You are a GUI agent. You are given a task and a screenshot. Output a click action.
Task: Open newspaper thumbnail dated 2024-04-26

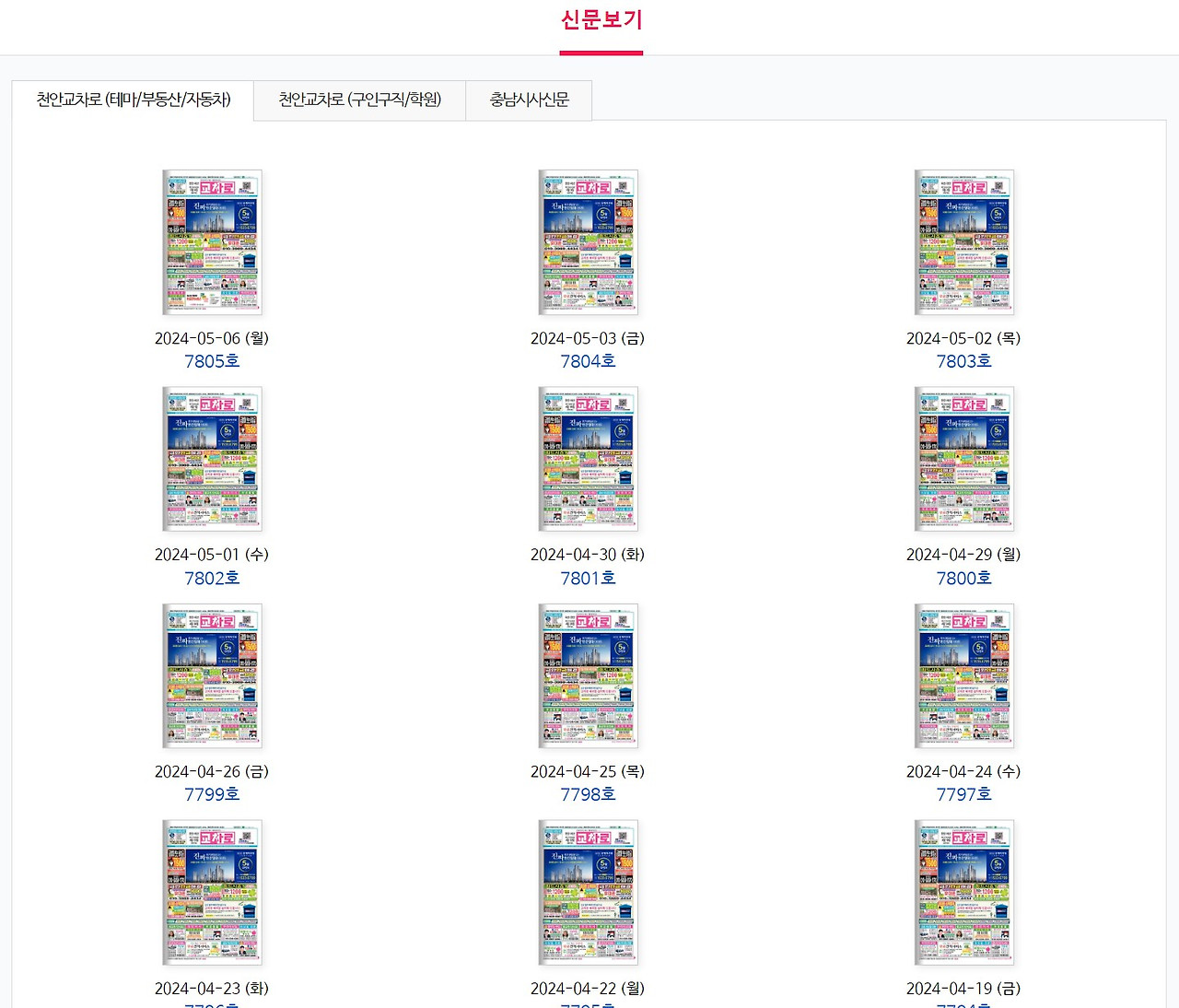[212, 676]
